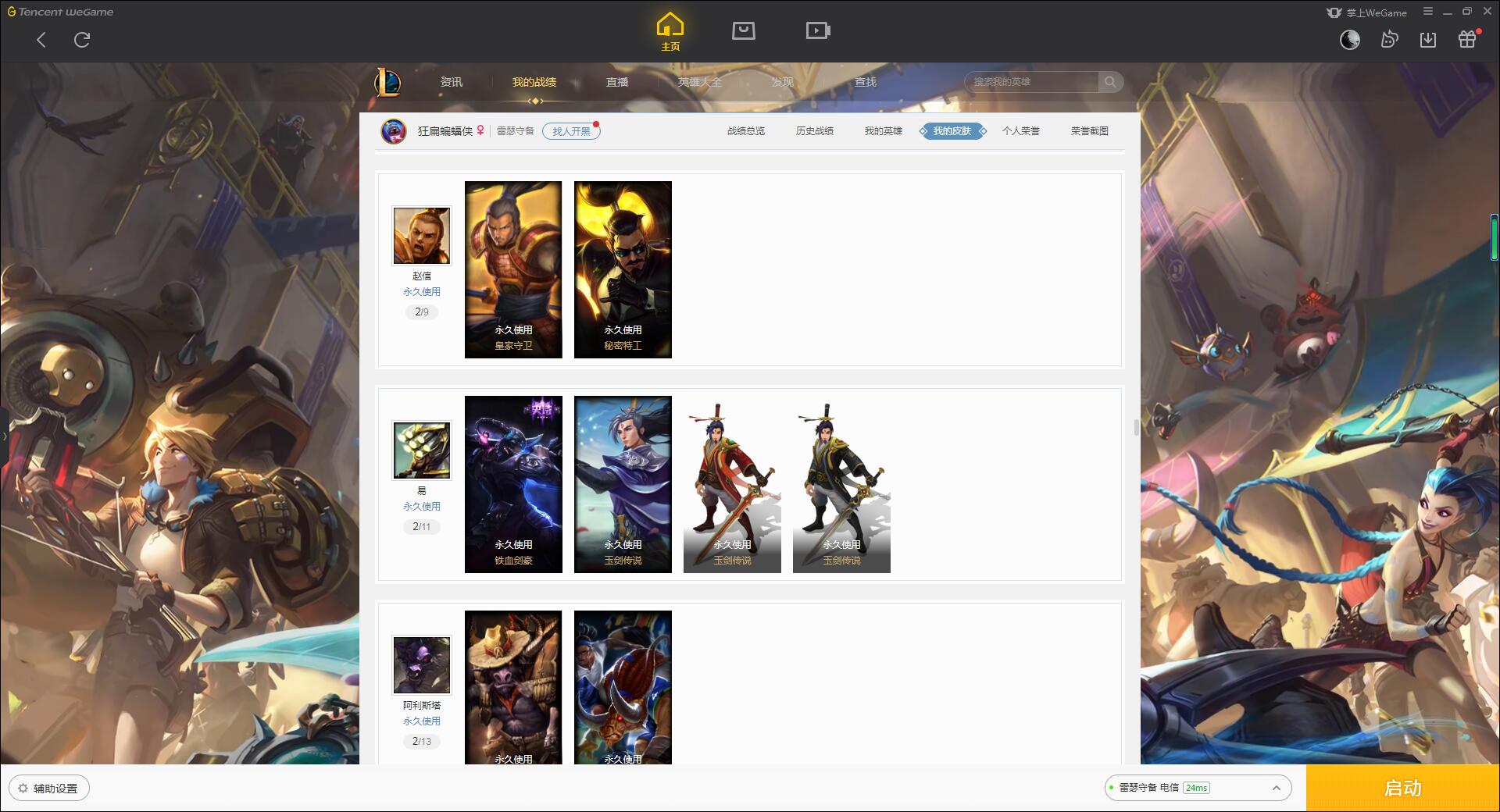Screen dimensions: 1500x812
Task: Open the store bag icon in top bar
Action: tap(743, 30)
